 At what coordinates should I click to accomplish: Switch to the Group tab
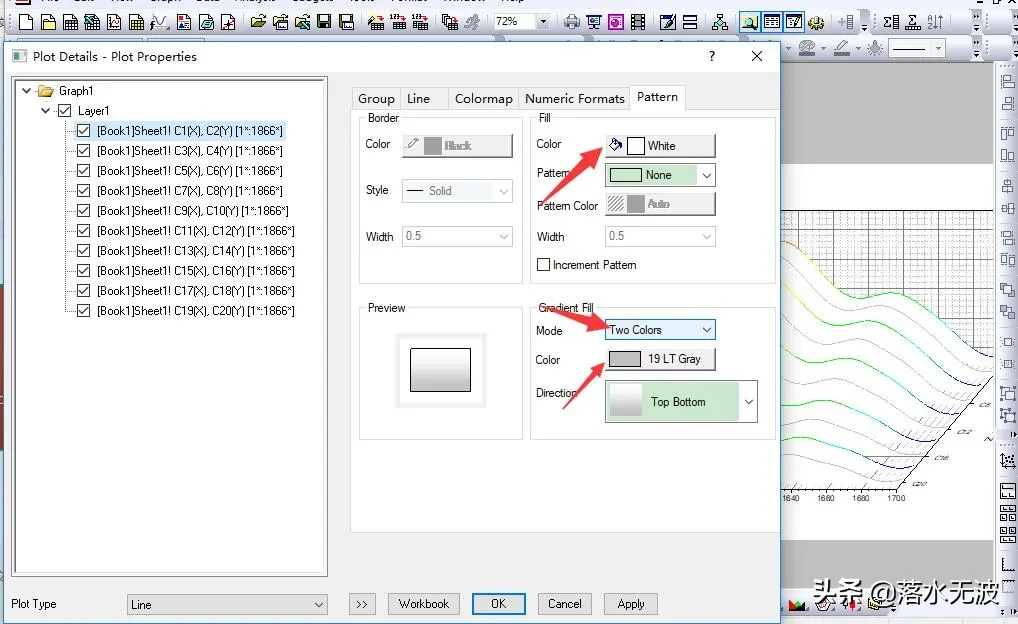pos(376,99)
